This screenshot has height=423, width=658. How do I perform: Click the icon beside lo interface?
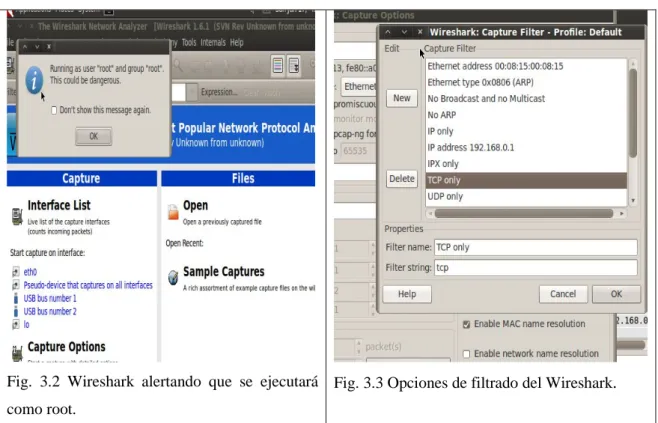(x=16, y=324)
